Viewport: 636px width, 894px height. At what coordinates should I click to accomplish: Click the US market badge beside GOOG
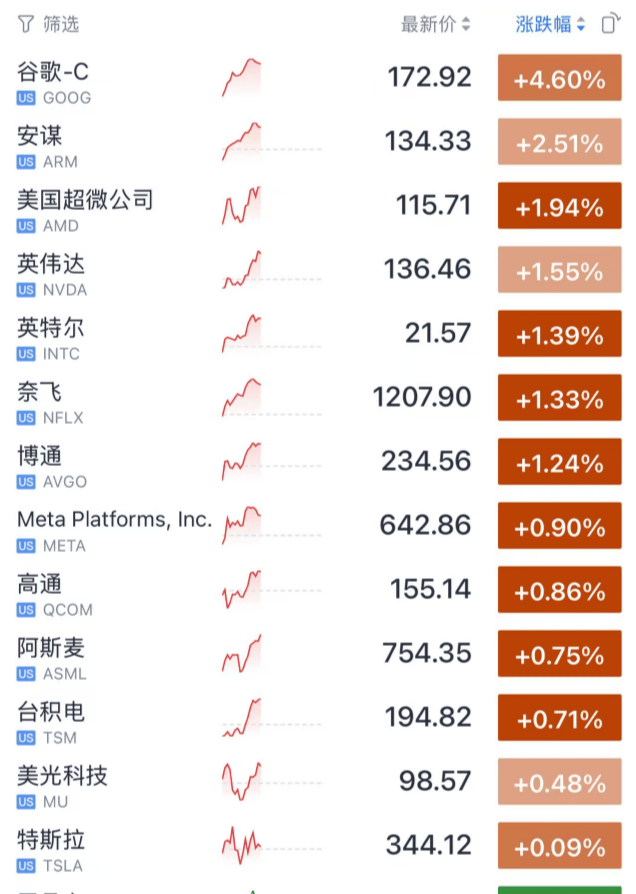24,98
